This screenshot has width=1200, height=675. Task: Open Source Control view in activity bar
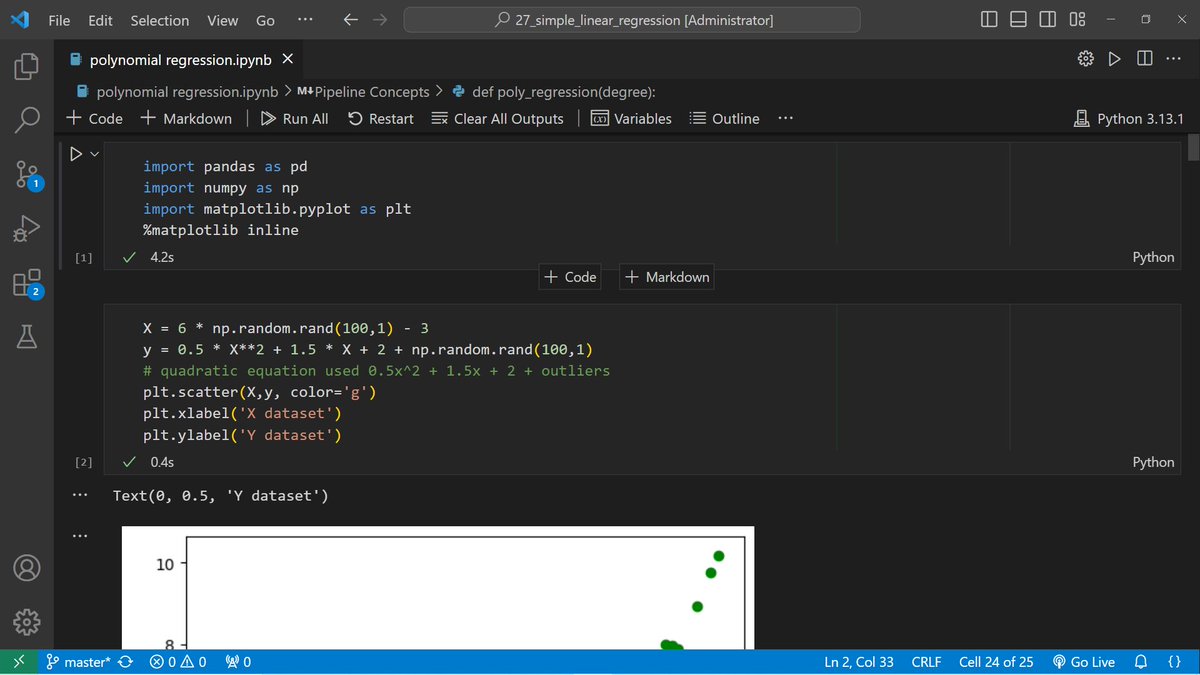pyautogui.click(x=26, y=175)
